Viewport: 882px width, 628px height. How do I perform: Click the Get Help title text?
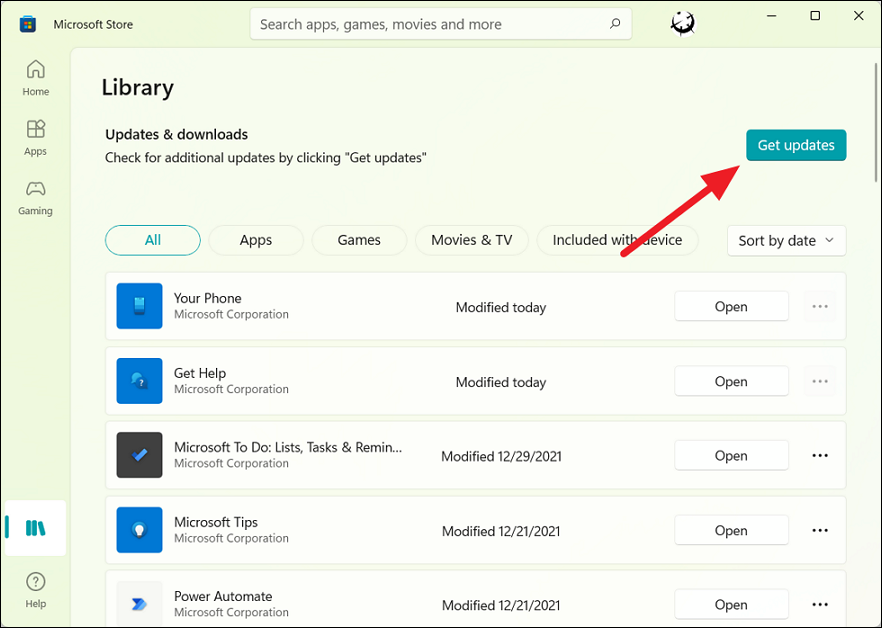point(200,373)
